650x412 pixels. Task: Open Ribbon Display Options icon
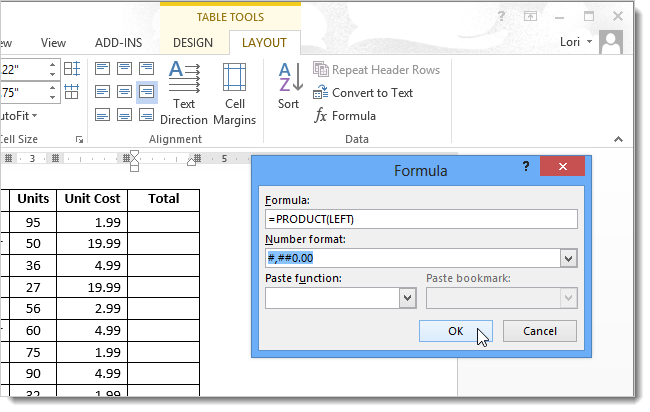click(530, 17)
